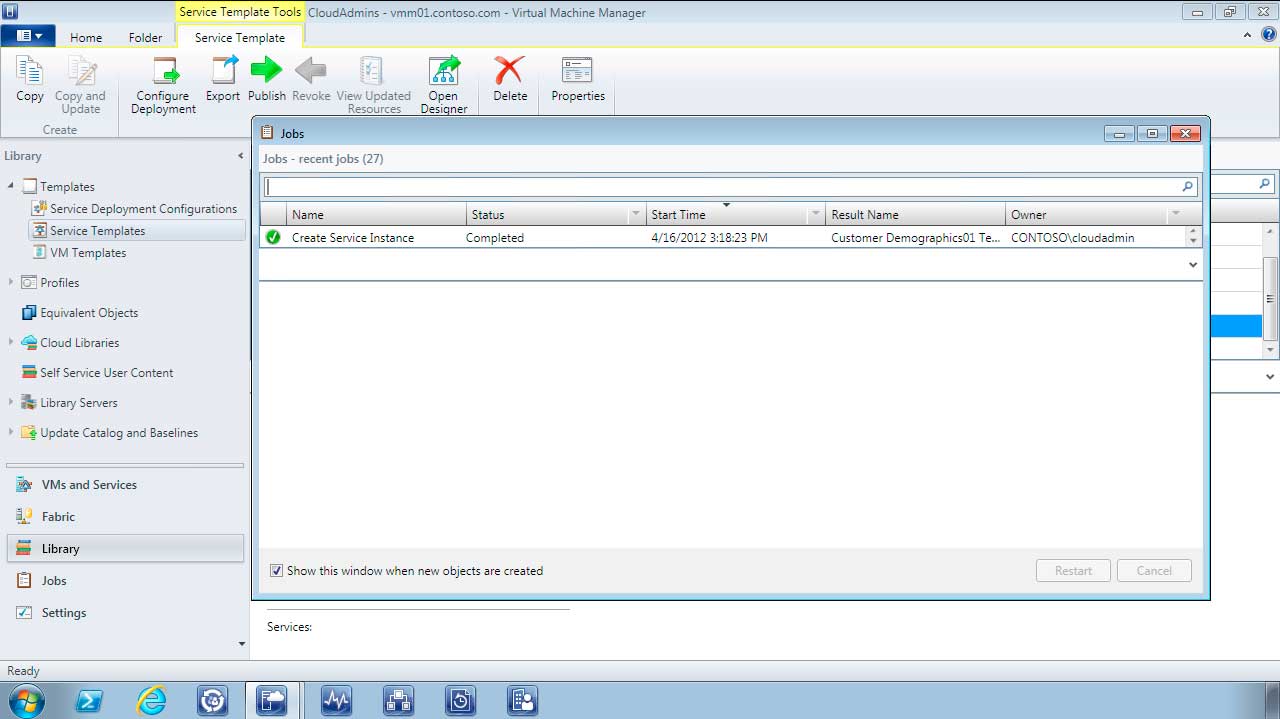Expand Update Catalog and Baselines node

(11, 432)
